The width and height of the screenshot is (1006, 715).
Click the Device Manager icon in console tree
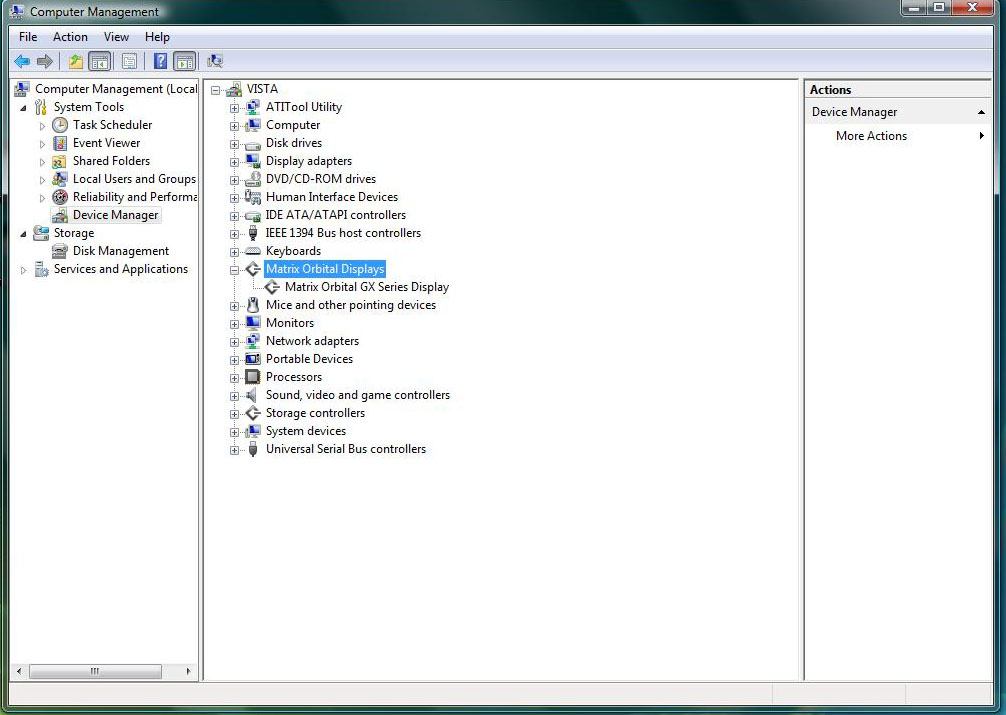pos(60,215)
